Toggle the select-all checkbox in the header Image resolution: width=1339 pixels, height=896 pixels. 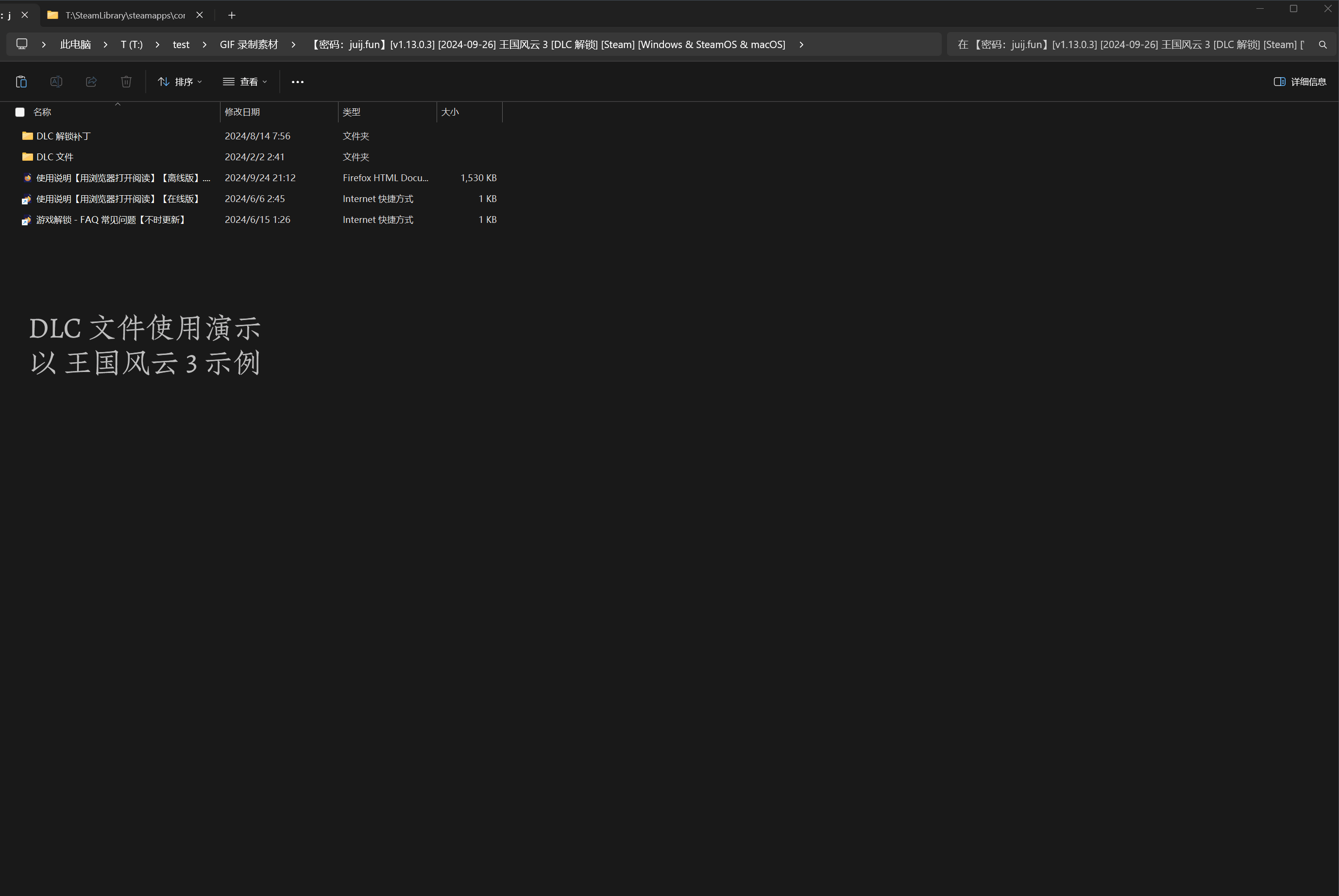coord(20,112)
